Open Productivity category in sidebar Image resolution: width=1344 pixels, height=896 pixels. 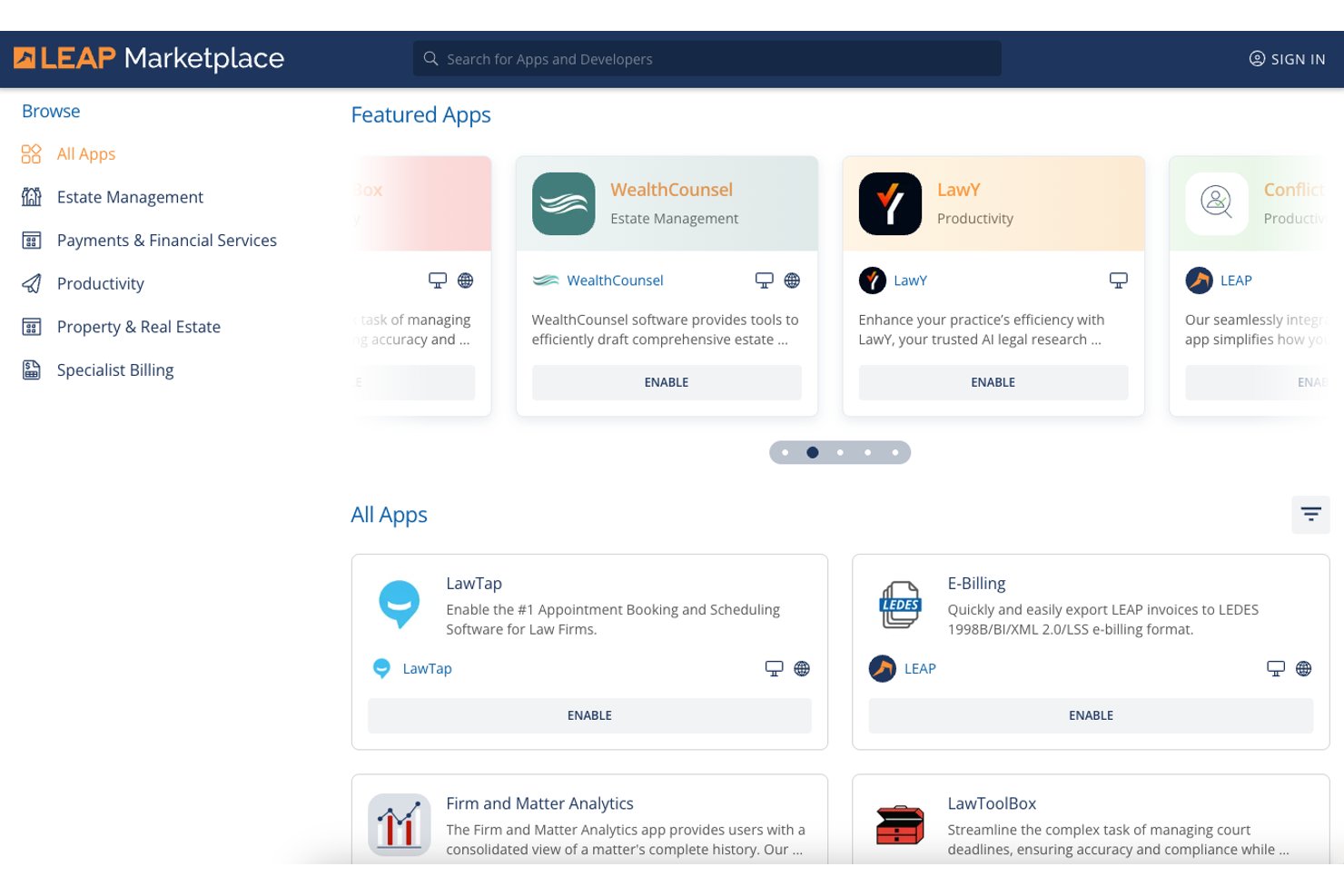[101, 284]
